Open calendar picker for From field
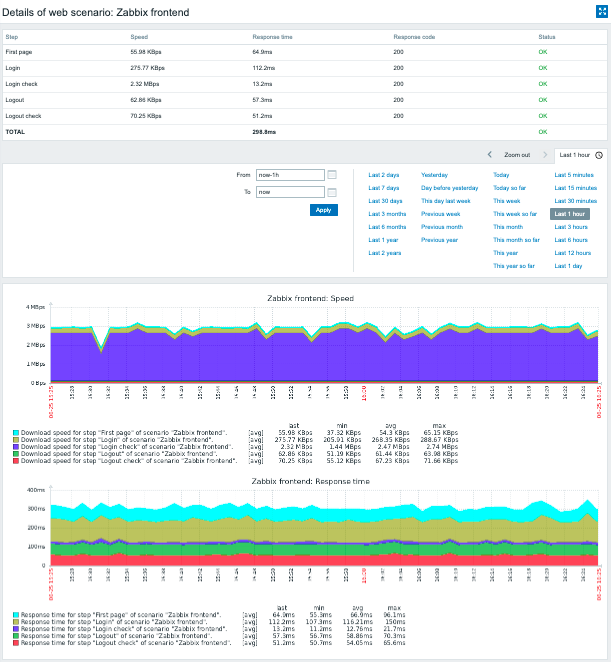The height and width of the screenshot is (662, 611). coord(332,175)
